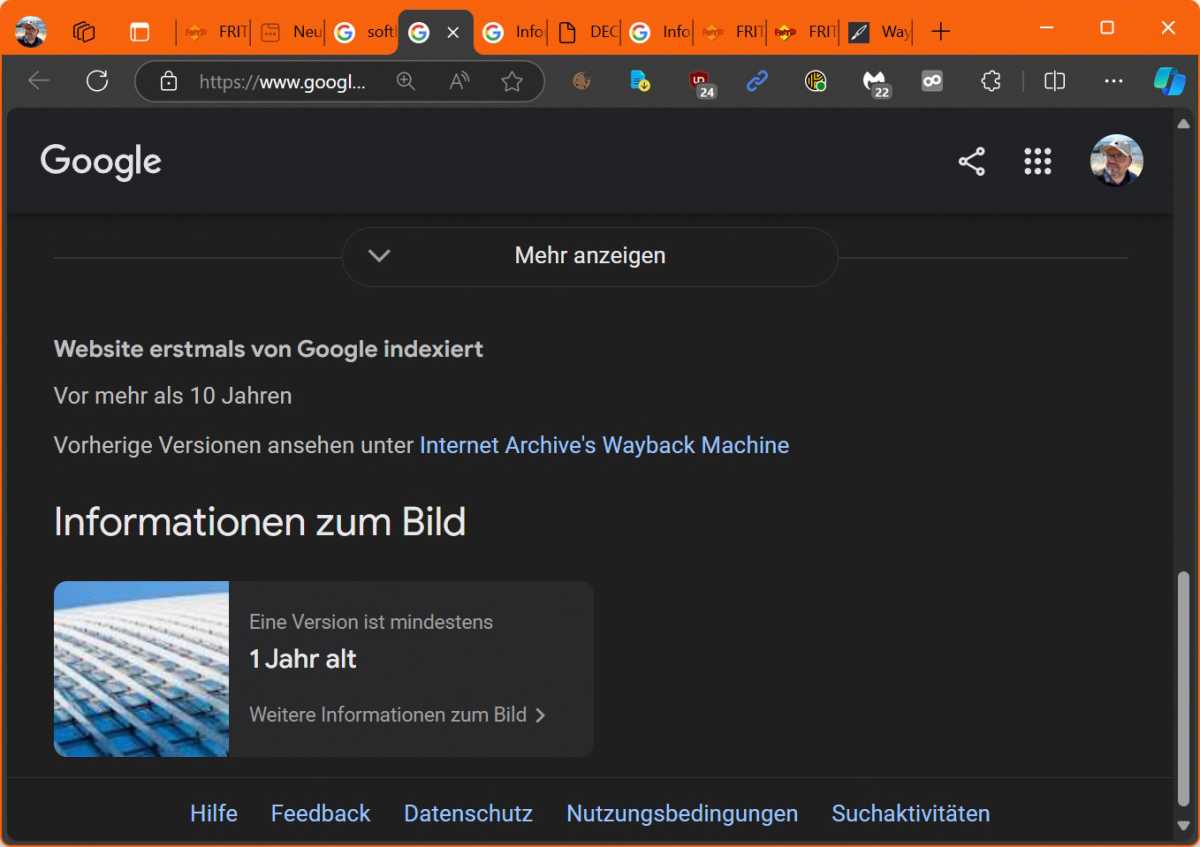1200x847 pixels.
Task: Expand the Mehr anzeigen section
Action: pyautogui.click(x=590, y=256)
